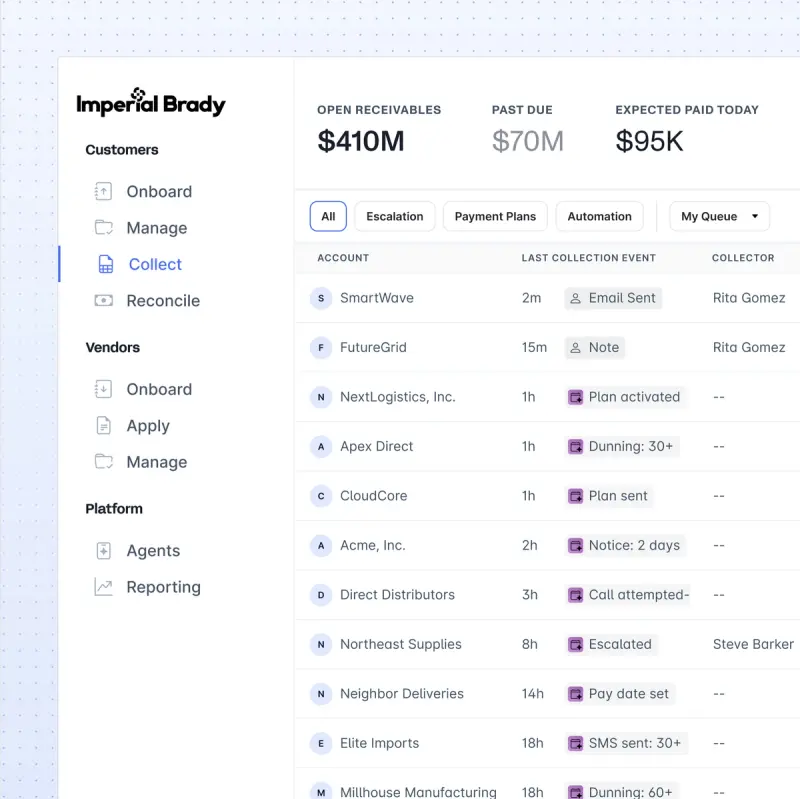800x799 pixels.
Task: Switch to the Payment Plans tab
Action: tap(495, 216)
